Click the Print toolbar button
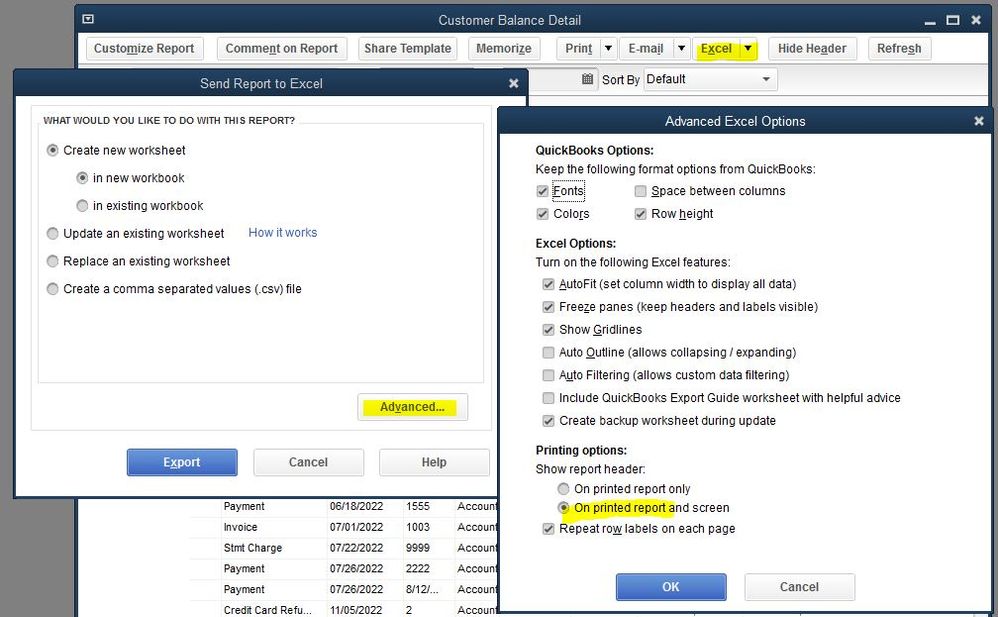 (x=579, y=48)
